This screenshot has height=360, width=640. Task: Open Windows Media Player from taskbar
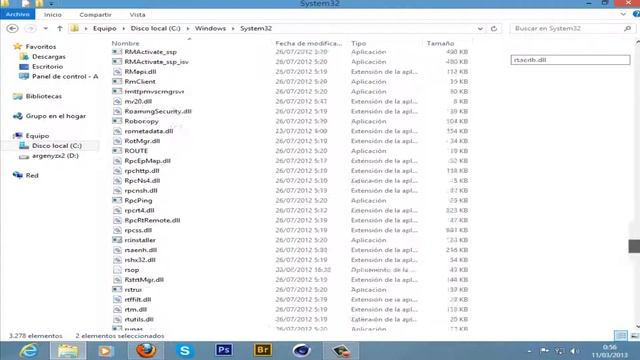pyautogui.click(x=106, y=351)
